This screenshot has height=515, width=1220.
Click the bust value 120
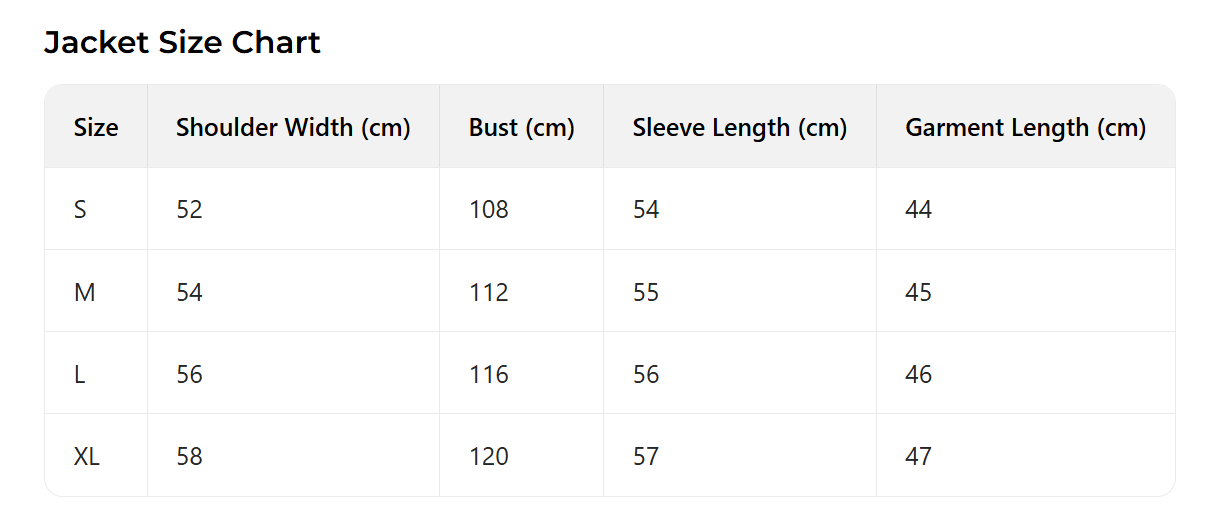pos(488,457)
